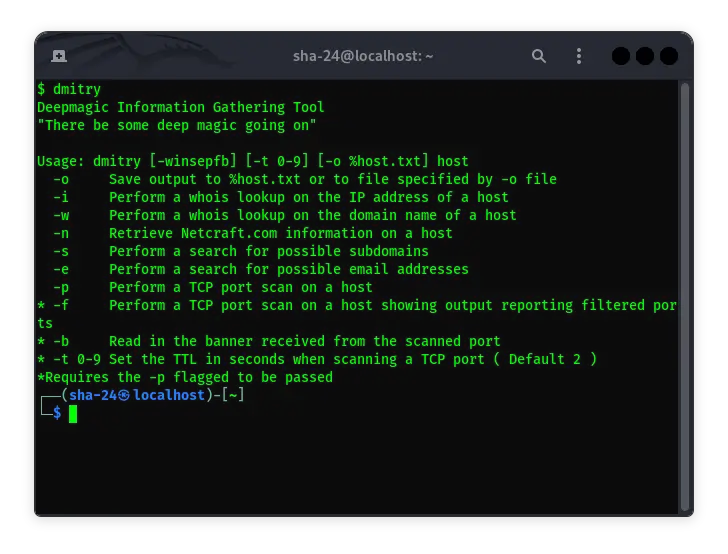
Task: Click the vertical scrollbar on the right edge
Action: pos(685,290)
